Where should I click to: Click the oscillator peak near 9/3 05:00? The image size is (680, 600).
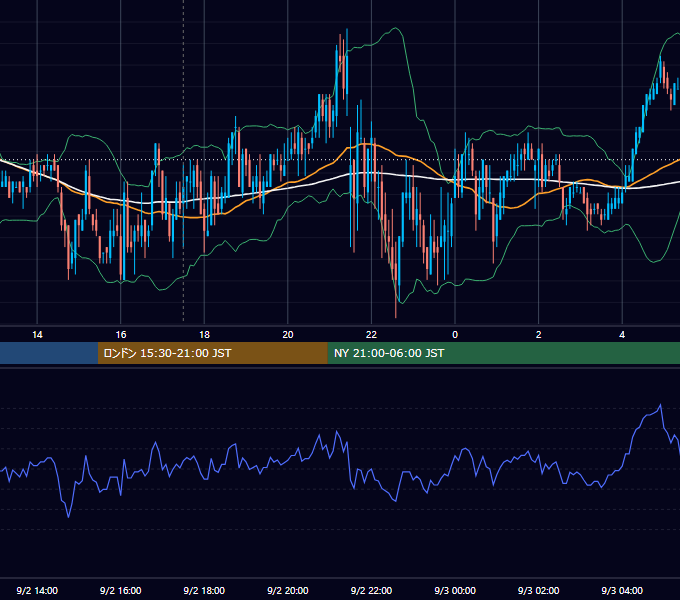point(660,405)
